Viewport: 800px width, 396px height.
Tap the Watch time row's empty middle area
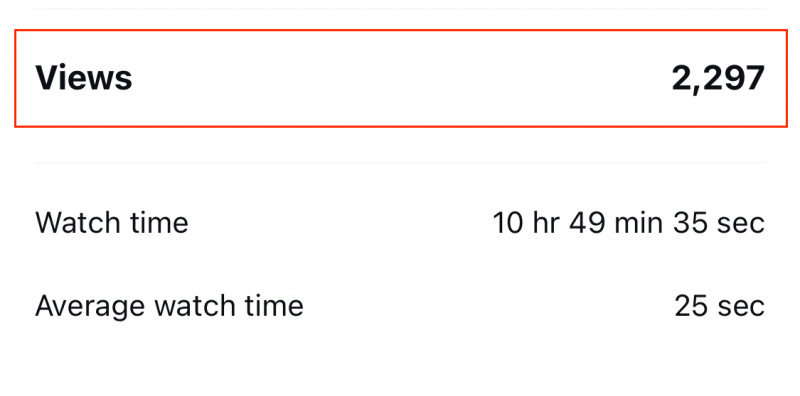pyautogui.click(x=340, y=223)
